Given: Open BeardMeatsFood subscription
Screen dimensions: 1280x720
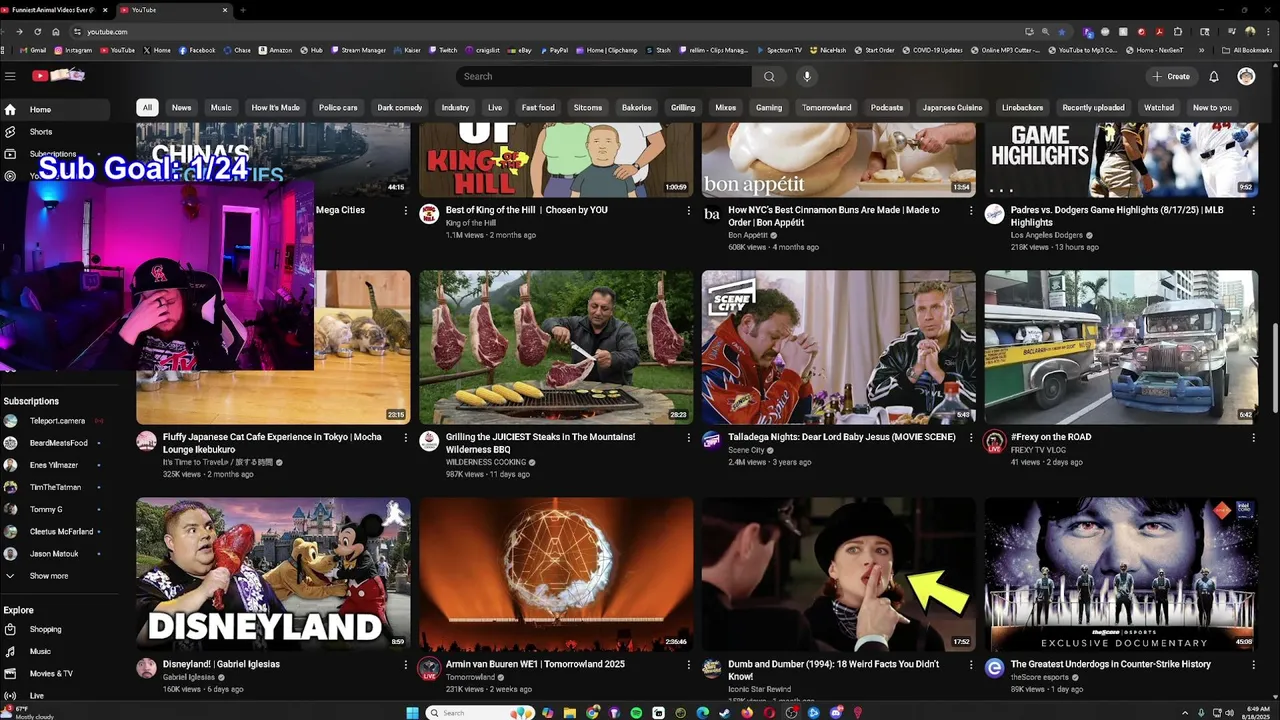Looking at the screenshot, I should coord(58,443).
